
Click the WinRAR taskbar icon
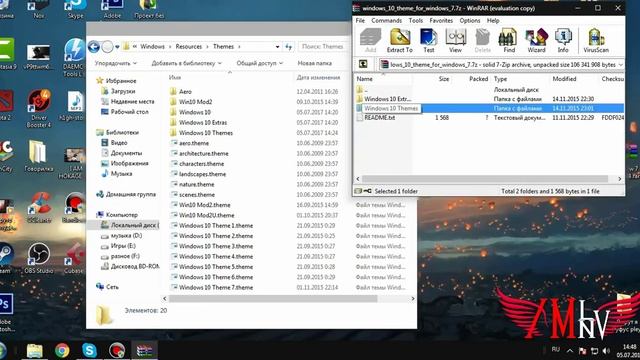point(144,350)
